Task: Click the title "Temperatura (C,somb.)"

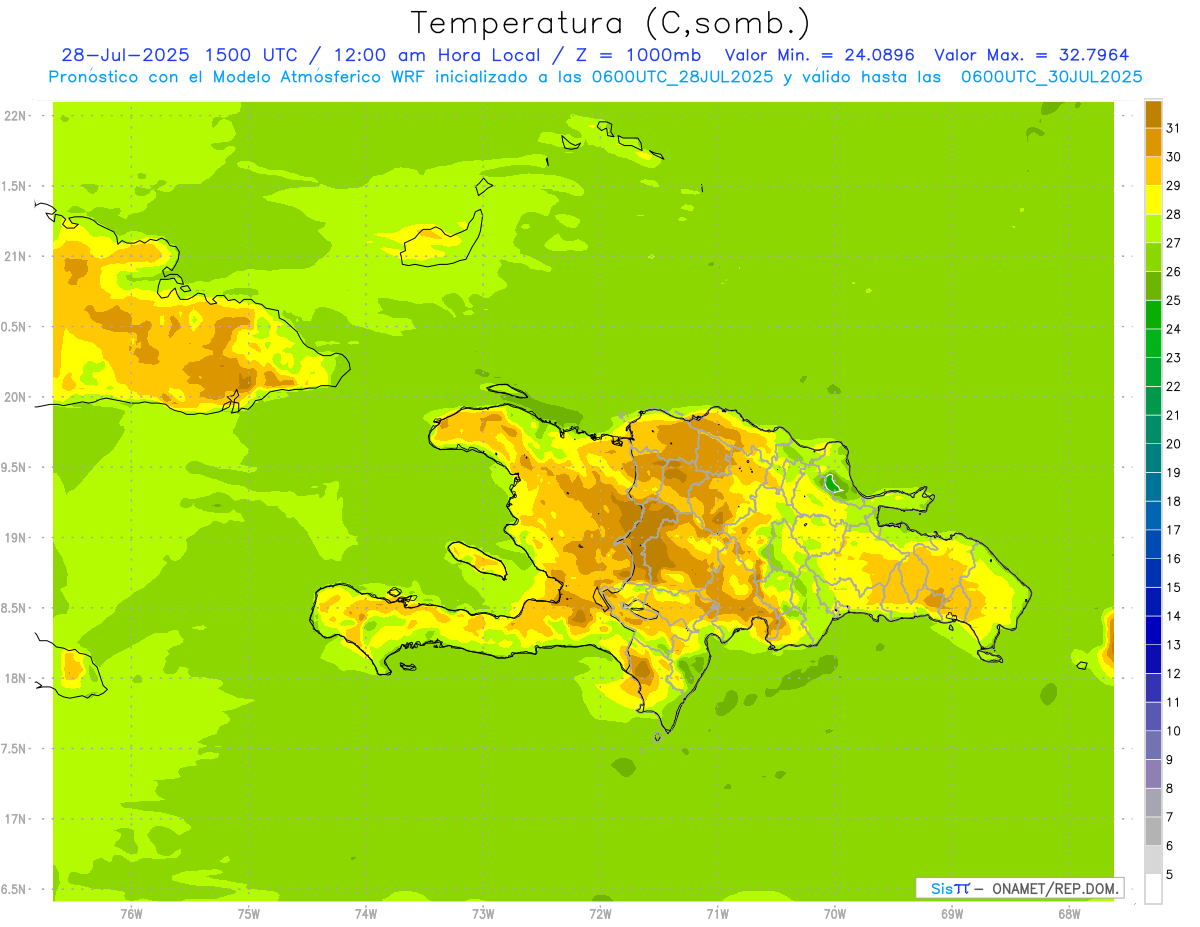Action: 610,23
